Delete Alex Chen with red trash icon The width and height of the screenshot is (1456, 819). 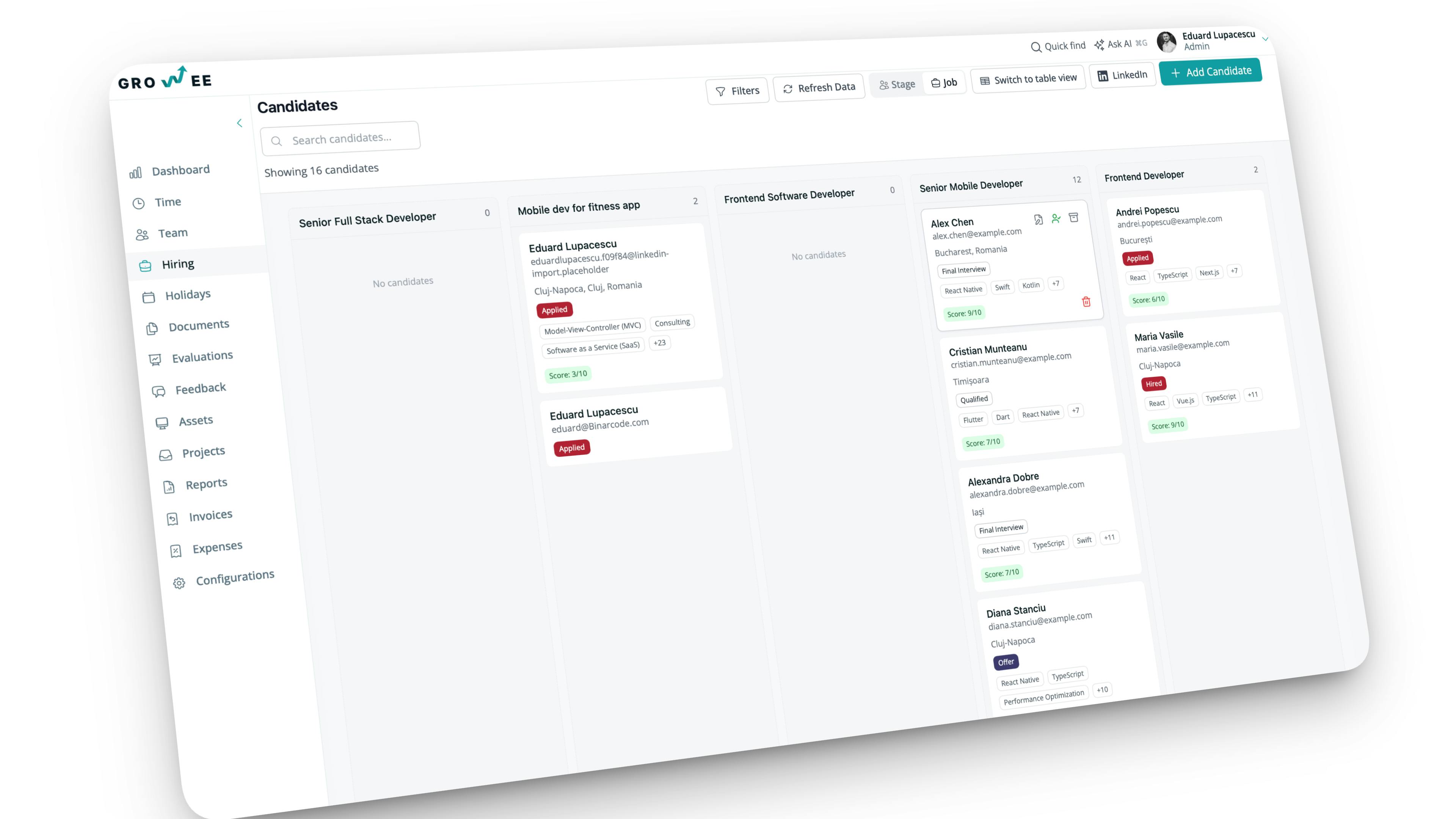click(1086, 302)
